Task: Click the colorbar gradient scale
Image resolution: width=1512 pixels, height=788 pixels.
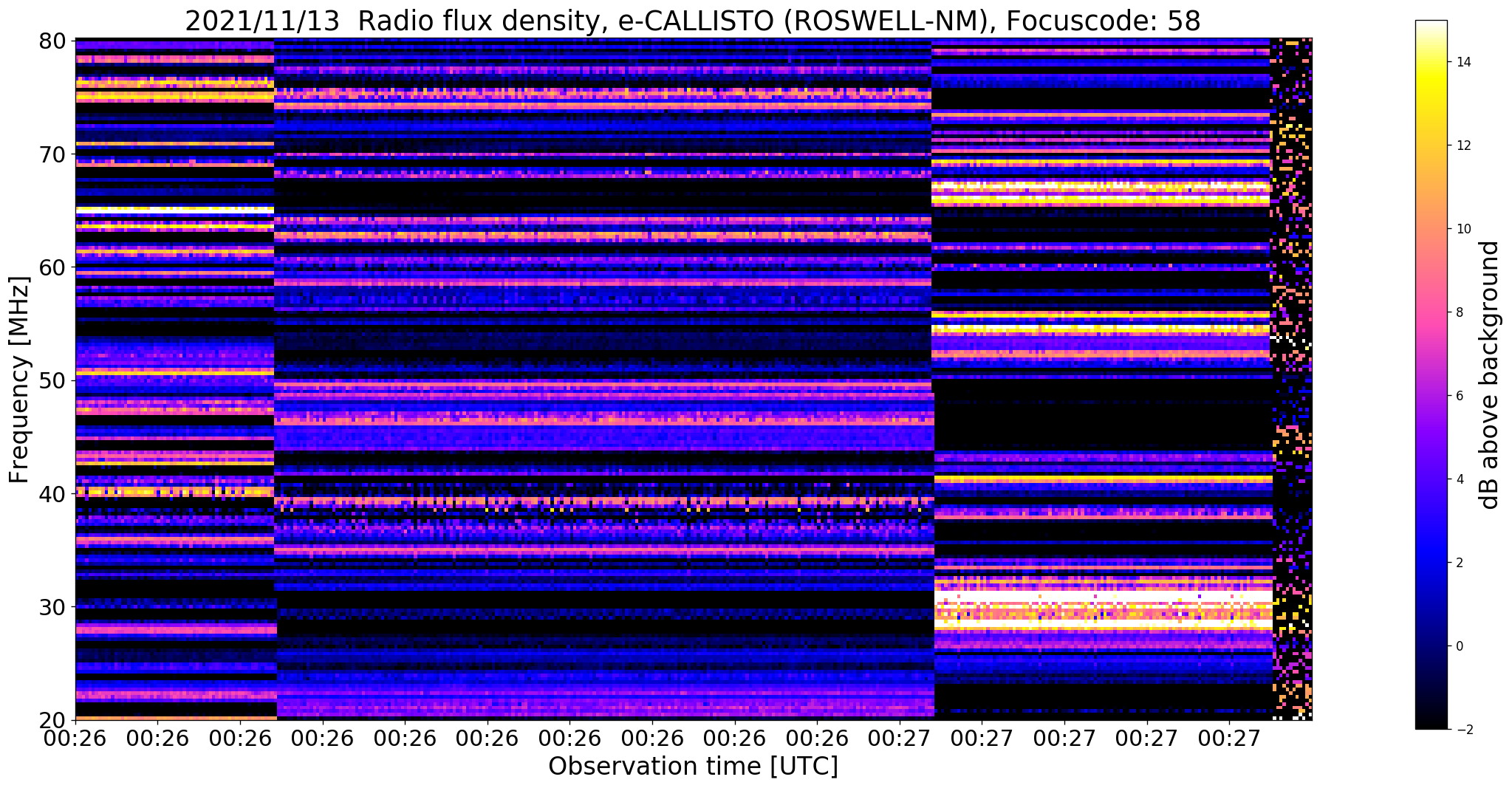Action: click(1431, 375)
